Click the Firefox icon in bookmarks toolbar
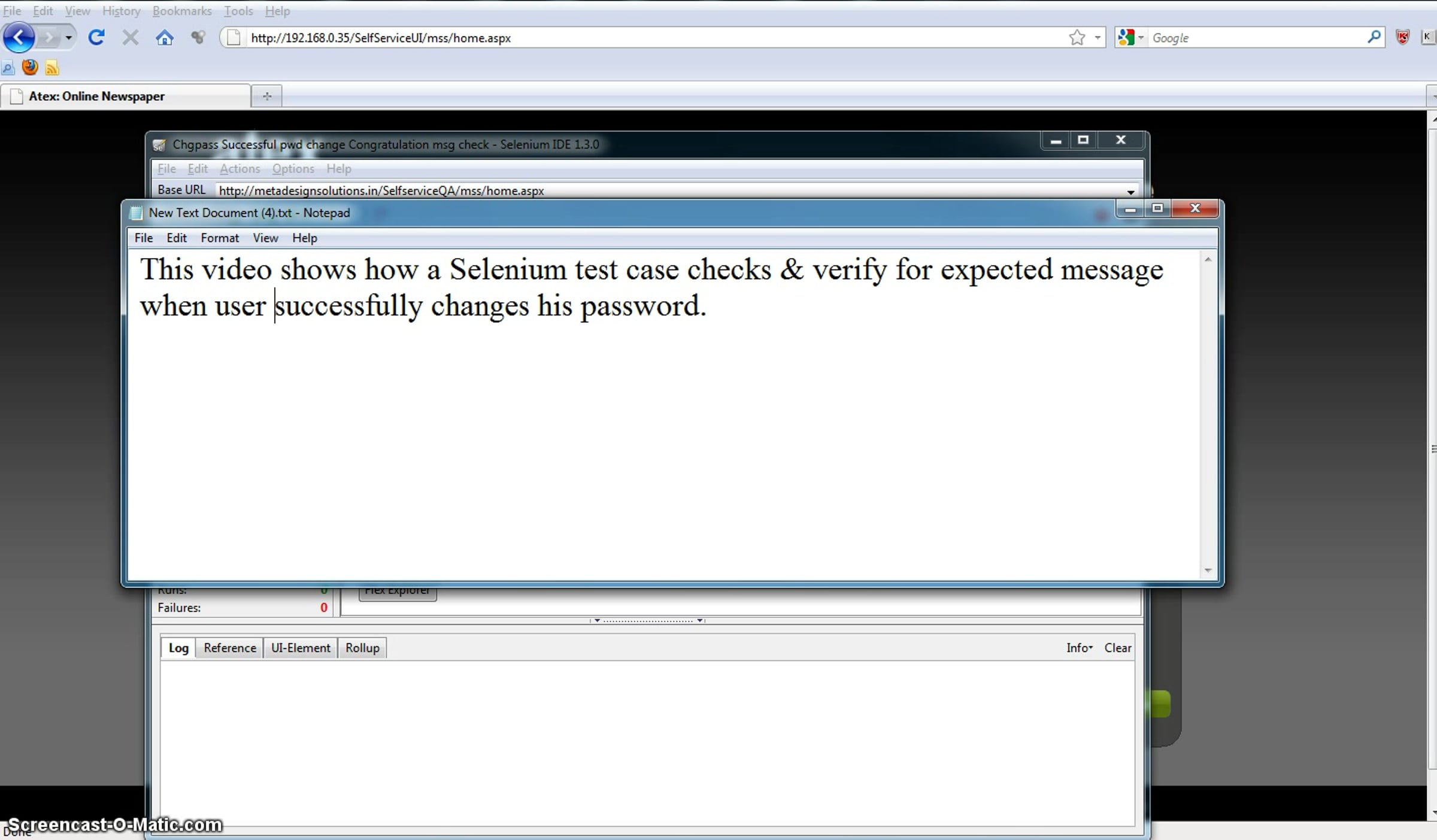This screenshot has height=840, width=1437. click(30, 67)
